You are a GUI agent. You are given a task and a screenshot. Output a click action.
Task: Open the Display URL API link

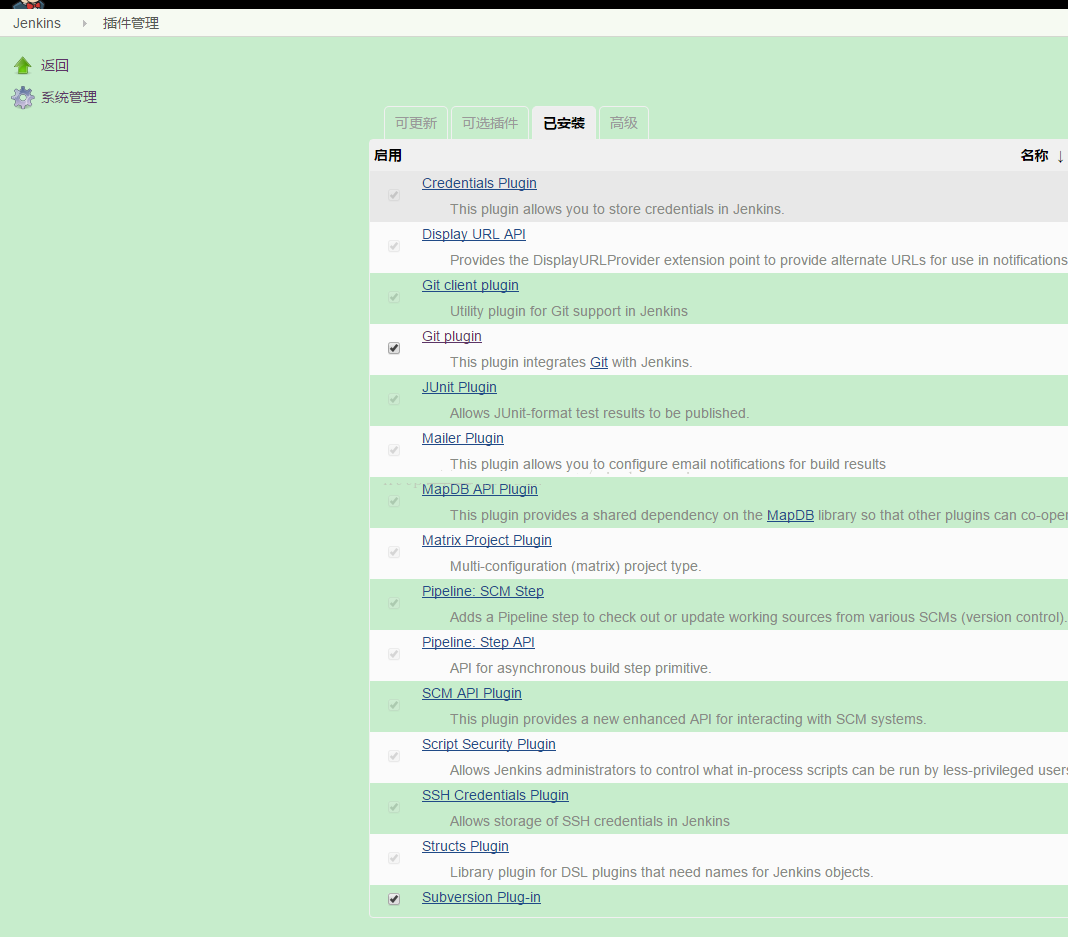[473, 234]
